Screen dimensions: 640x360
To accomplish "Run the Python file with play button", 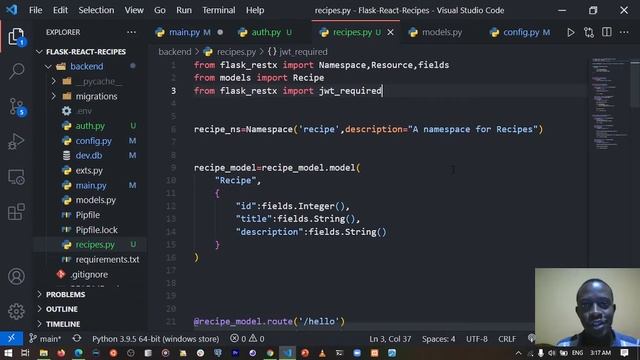I will 571,32.
